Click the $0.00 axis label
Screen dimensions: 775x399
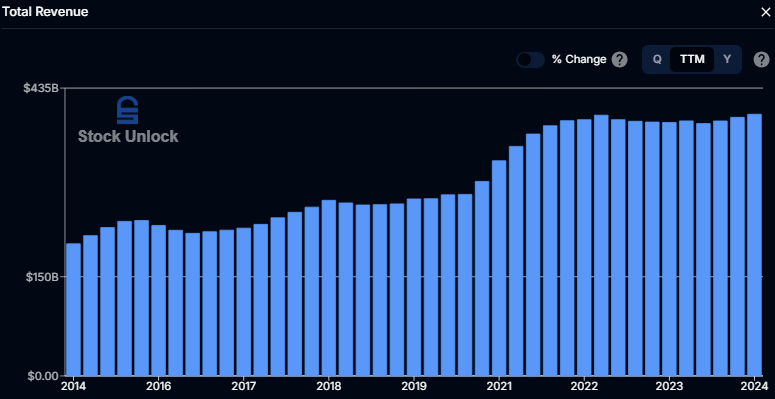[43, 376]
